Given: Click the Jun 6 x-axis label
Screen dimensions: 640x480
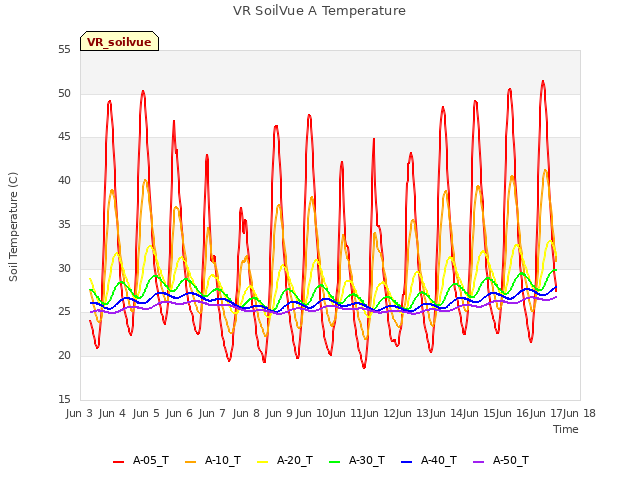Looking at the screenshot, I should 179,413.
